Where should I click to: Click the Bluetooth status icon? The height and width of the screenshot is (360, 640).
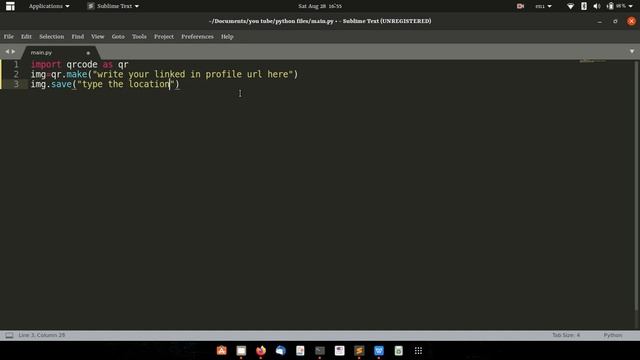click(584, 6)
